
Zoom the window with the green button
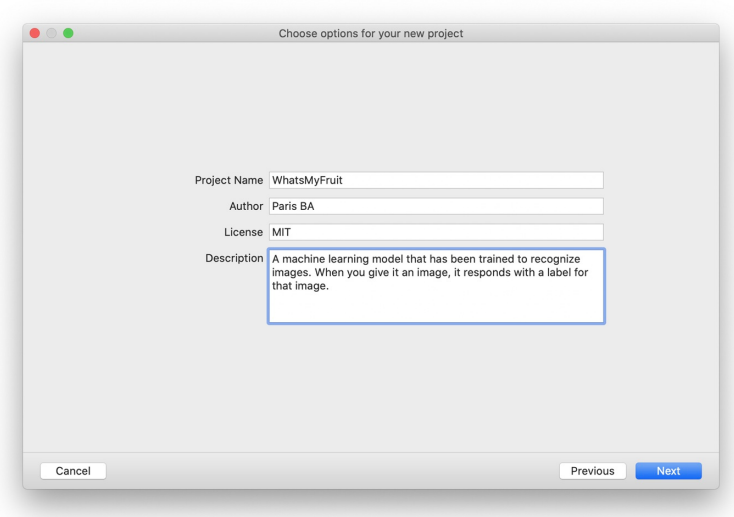point(68,33)
